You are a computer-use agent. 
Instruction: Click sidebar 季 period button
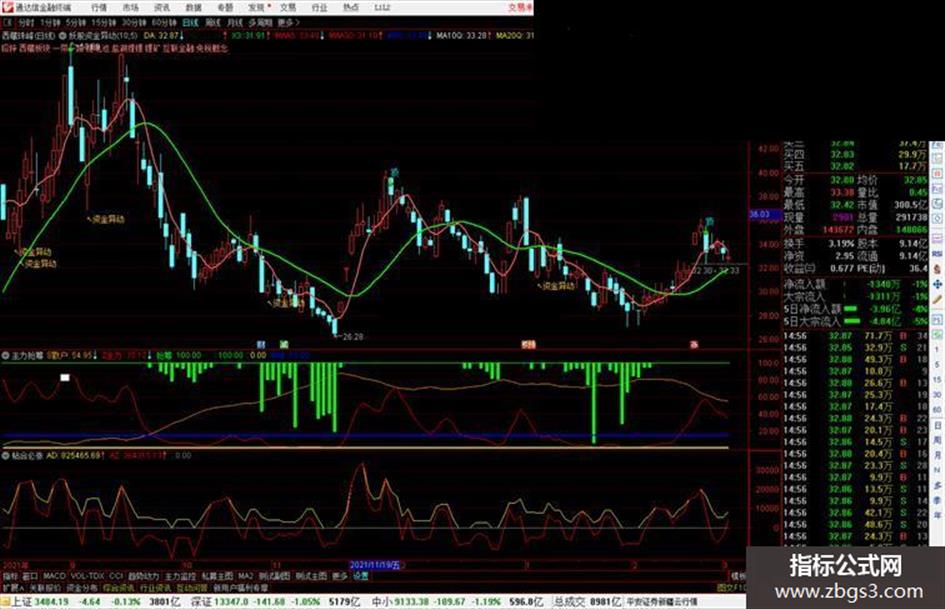(x=937, y=499)
